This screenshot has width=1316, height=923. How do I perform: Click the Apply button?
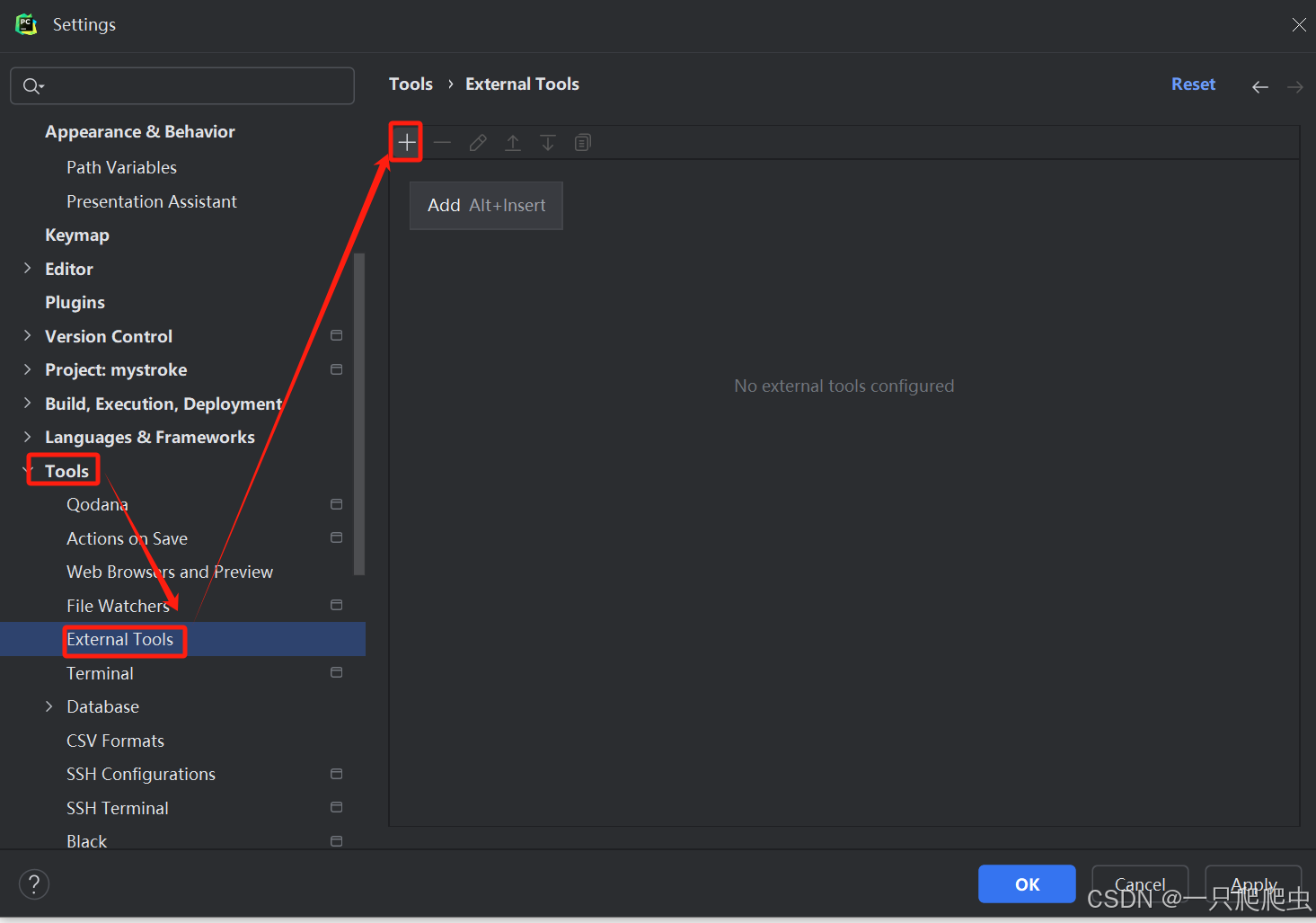[x=1253, y=884]
